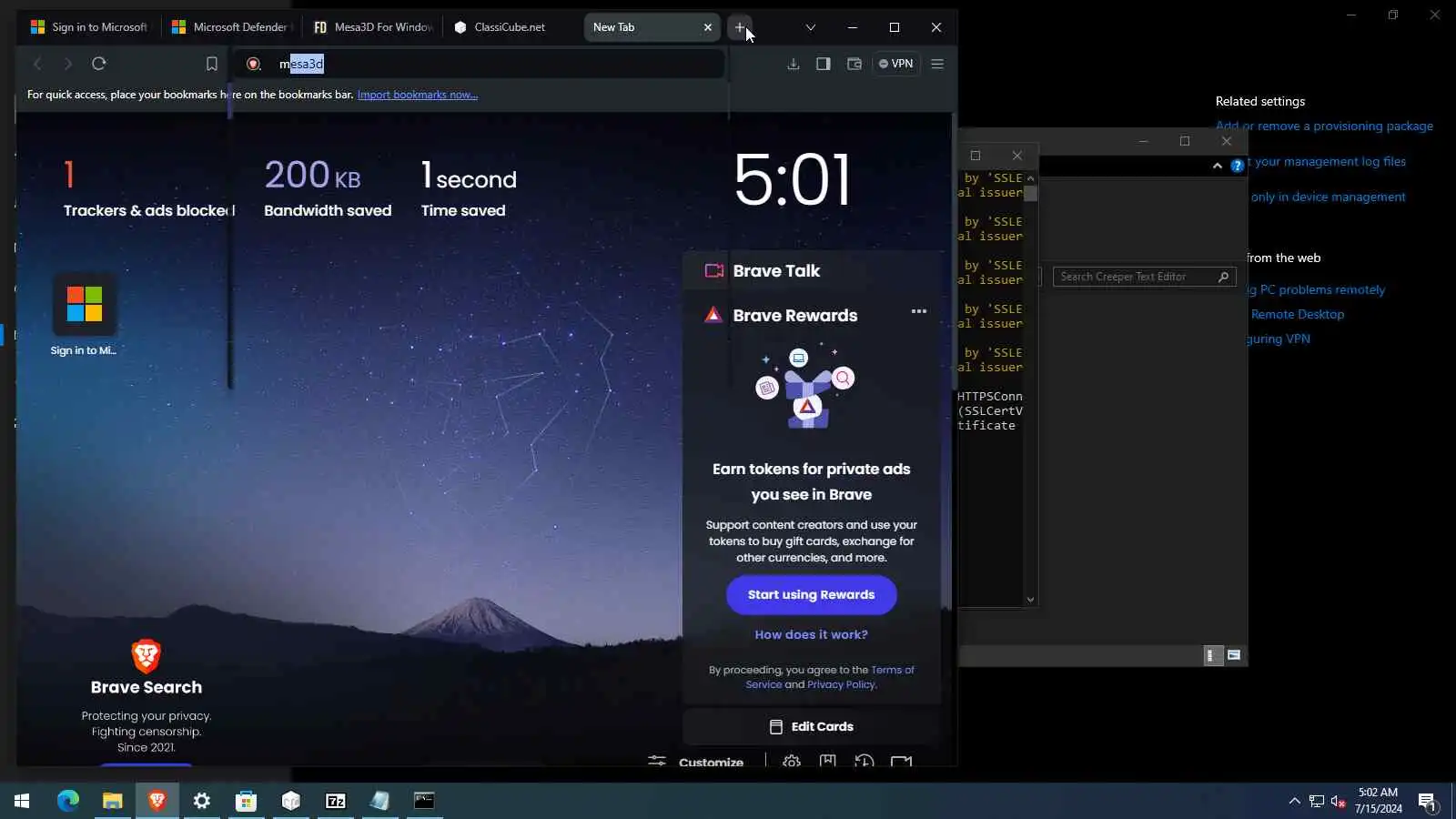Close the New Tab tab
The width and height of the screenshot is (1456, 819).
708,27
